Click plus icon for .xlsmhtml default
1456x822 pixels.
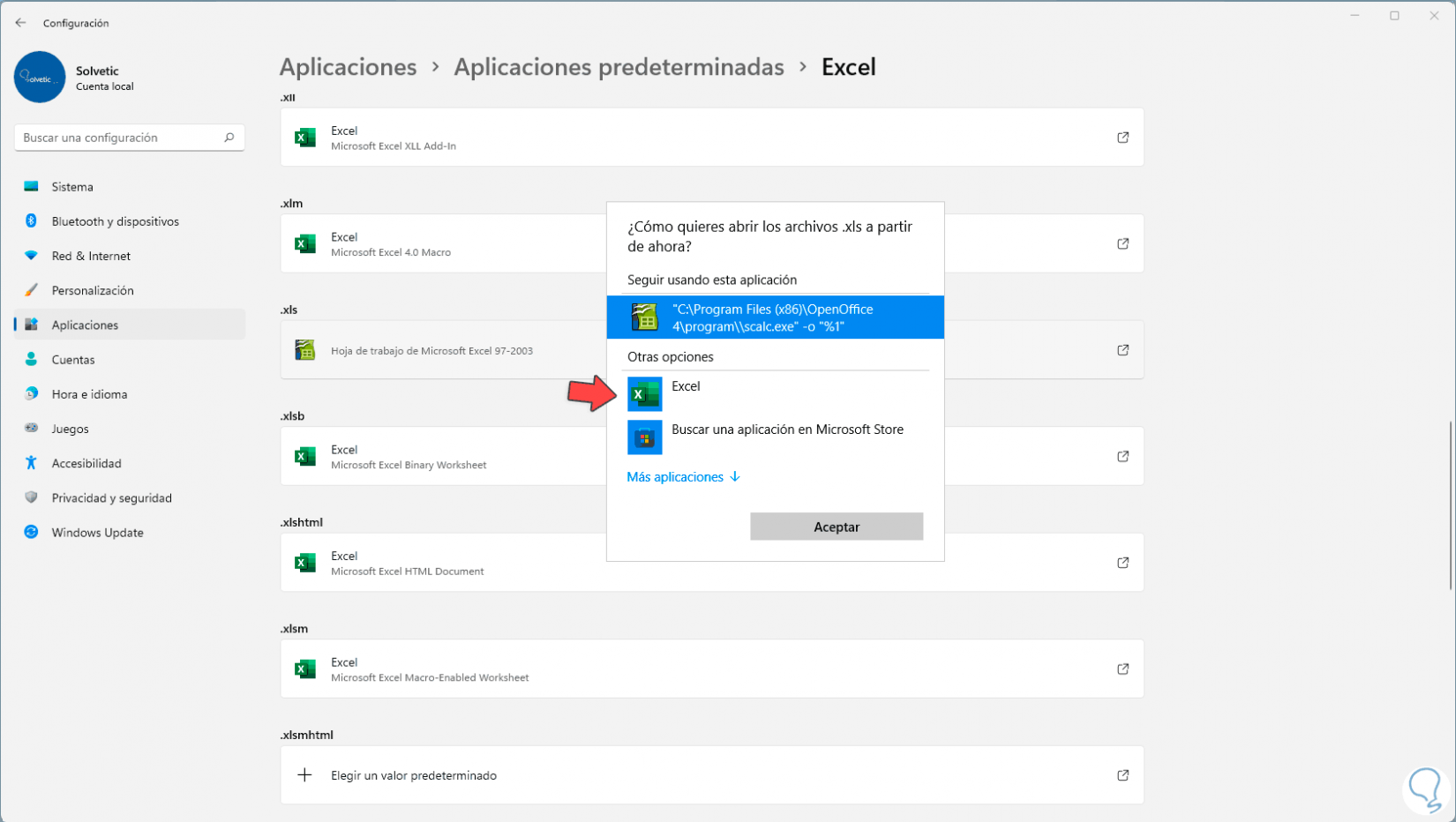click(x=304, y=775)
